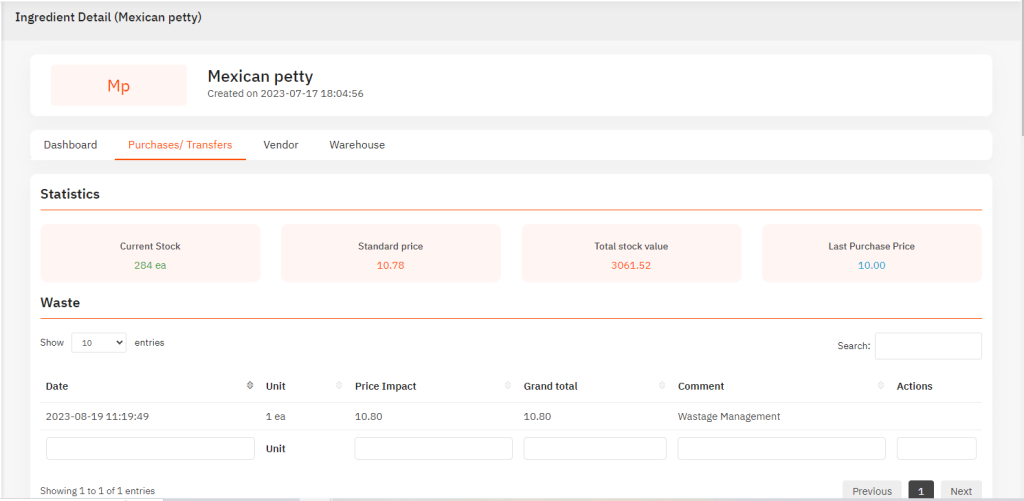1024x501 pixels.
Task: Sort by Grand total column arrows
Action: coord(662,385)
